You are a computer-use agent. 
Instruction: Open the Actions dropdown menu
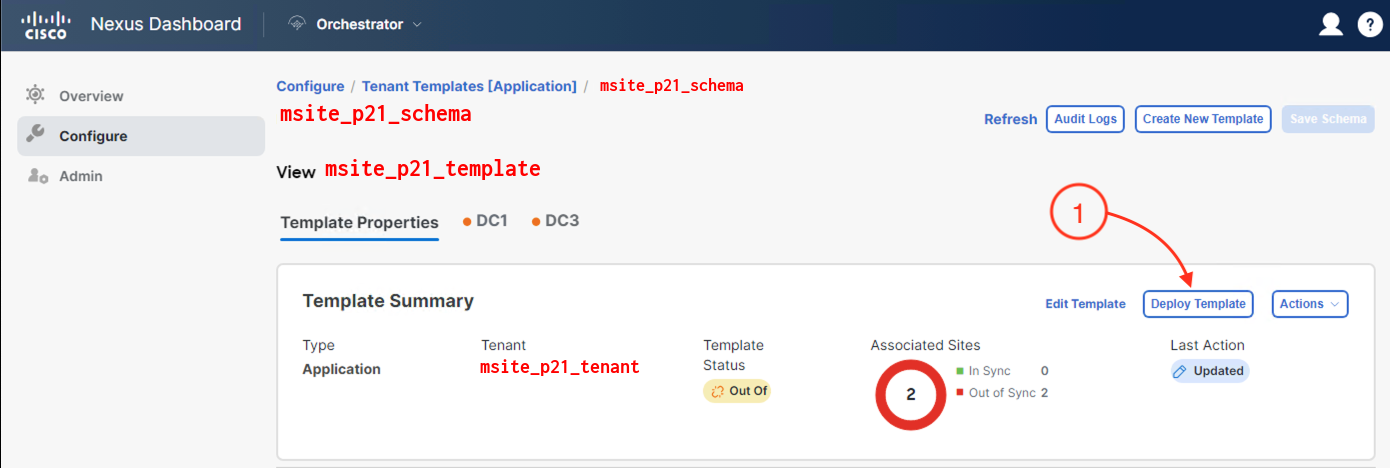pyautogui.click(x=1310, y=304)
